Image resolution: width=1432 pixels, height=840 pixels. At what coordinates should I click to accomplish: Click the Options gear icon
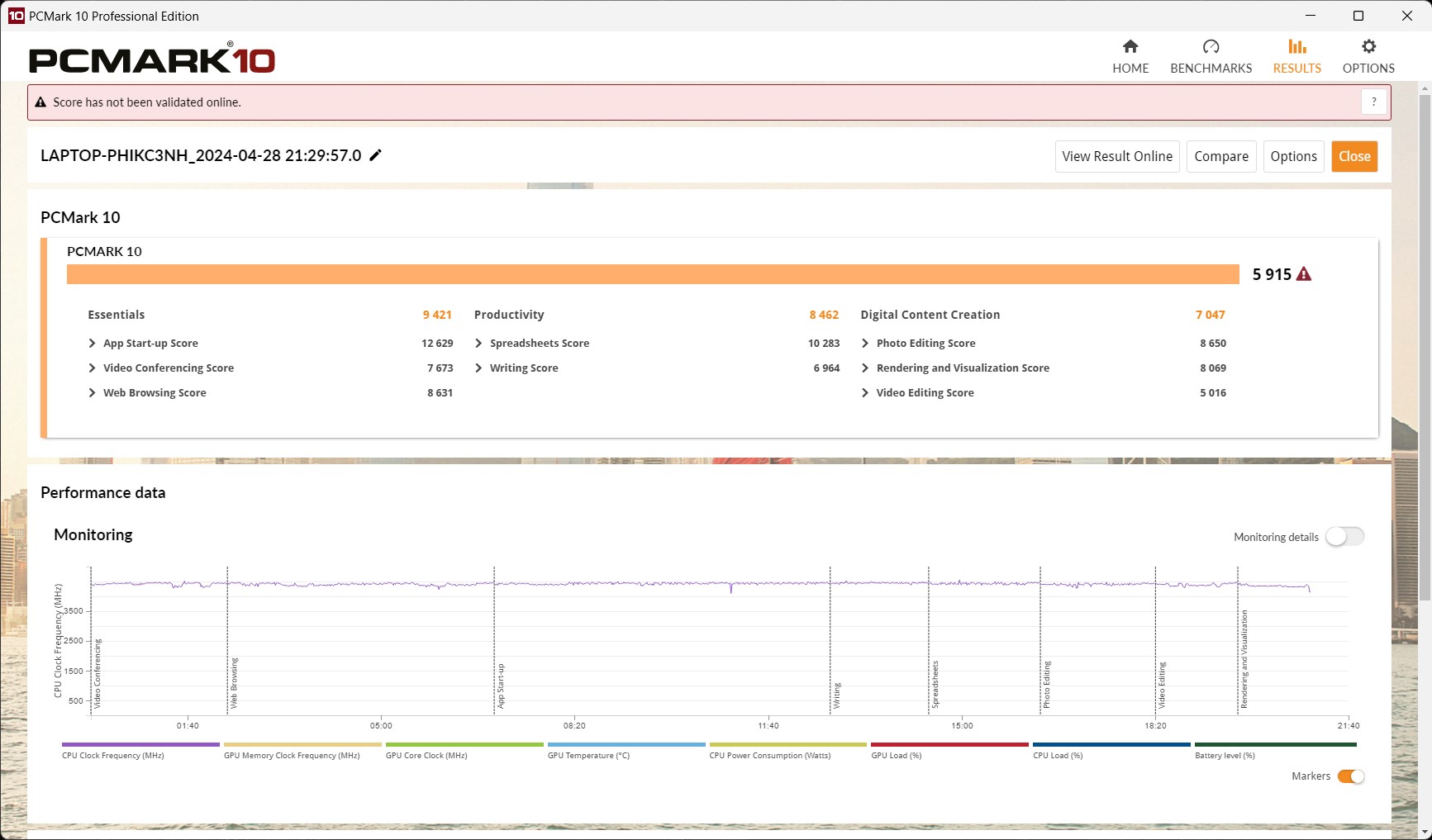[x=1368, y=46]
